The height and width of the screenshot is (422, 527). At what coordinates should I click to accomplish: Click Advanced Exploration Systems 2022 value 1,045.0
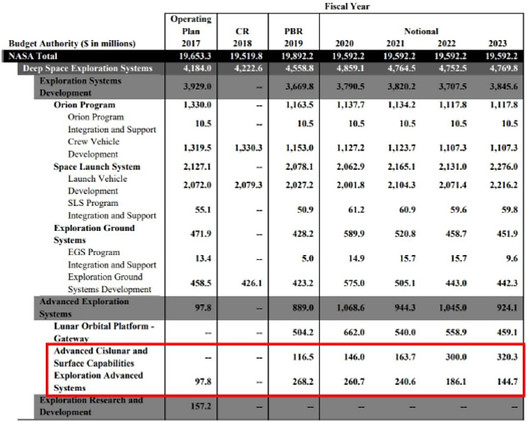453,308
